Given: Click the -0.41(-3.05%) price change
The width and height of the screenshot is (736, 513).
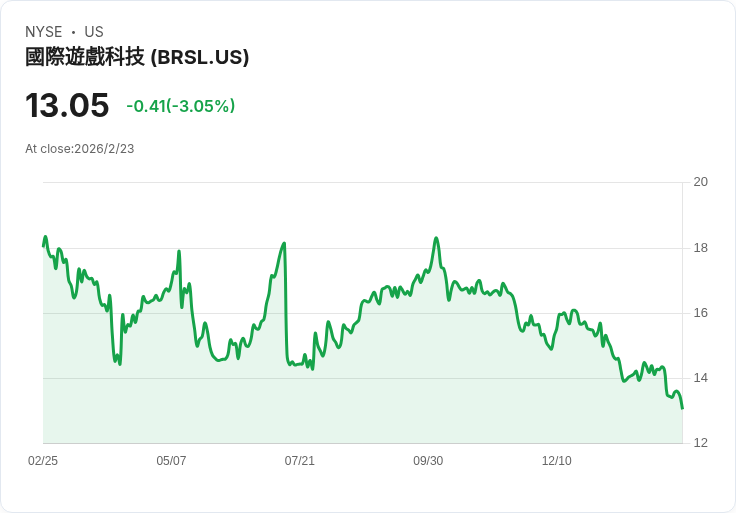Looking at the screenshot, I should coord(180,106).
